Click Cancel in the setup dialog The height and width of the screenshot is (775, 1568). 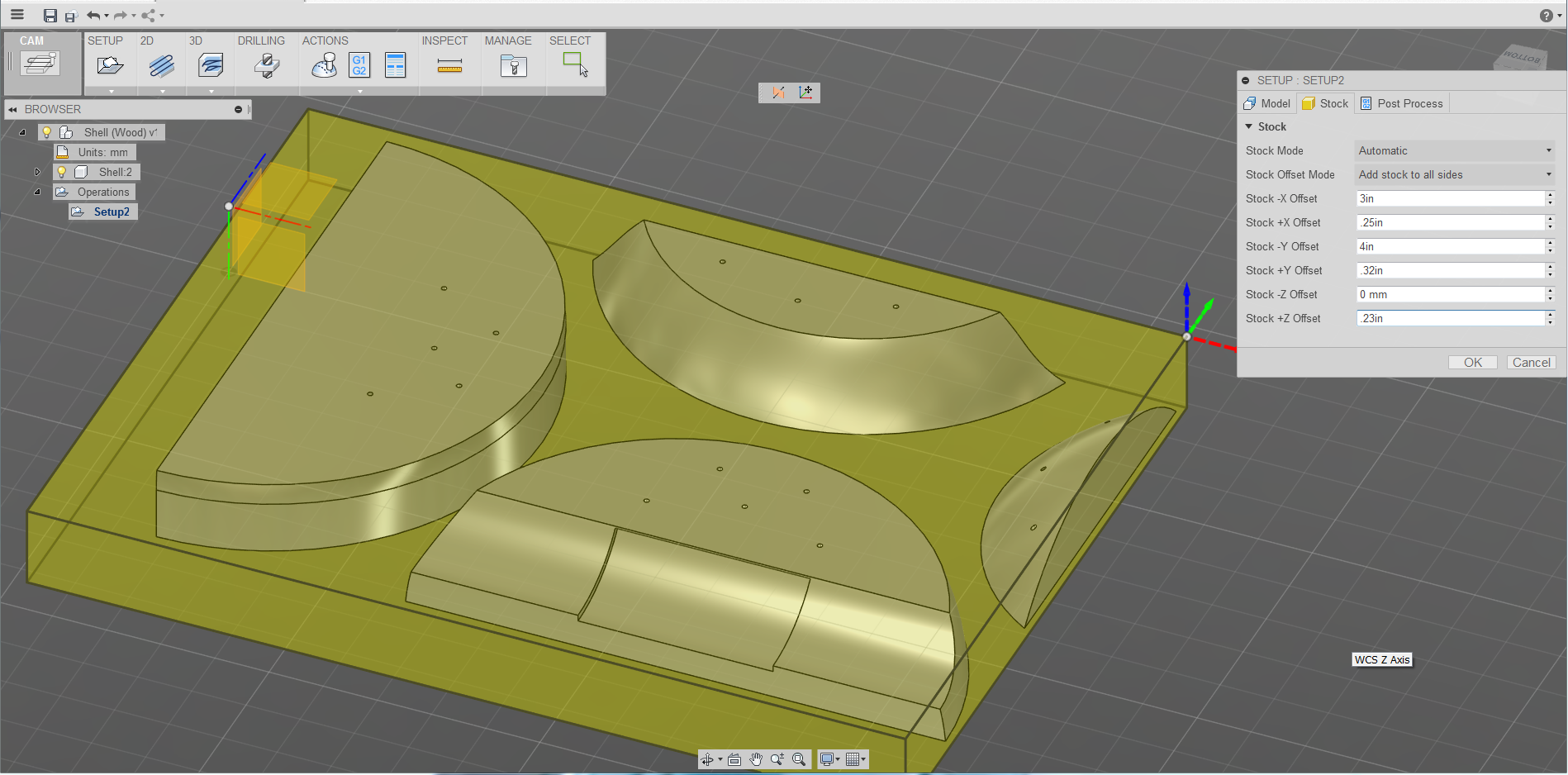point(1531,363)
